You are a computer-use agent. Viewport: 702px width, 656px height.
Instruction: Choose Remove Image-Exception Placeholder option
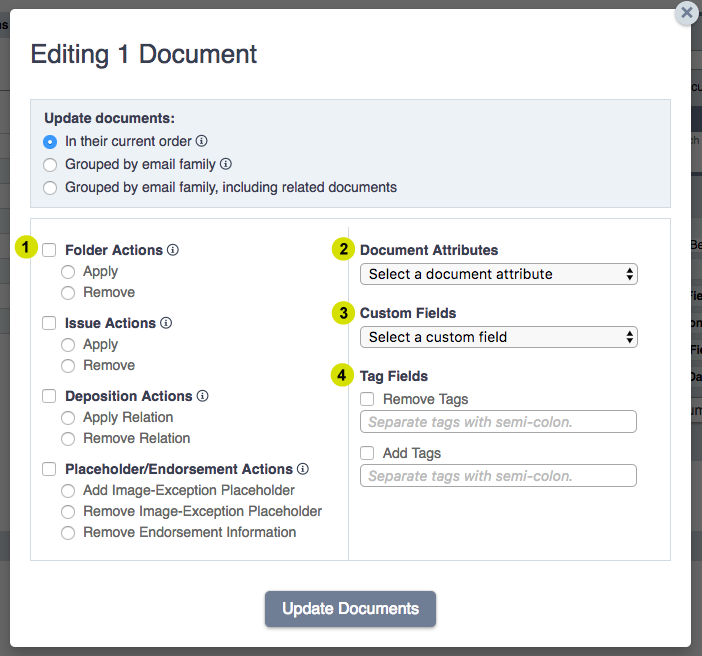(68, 512)
